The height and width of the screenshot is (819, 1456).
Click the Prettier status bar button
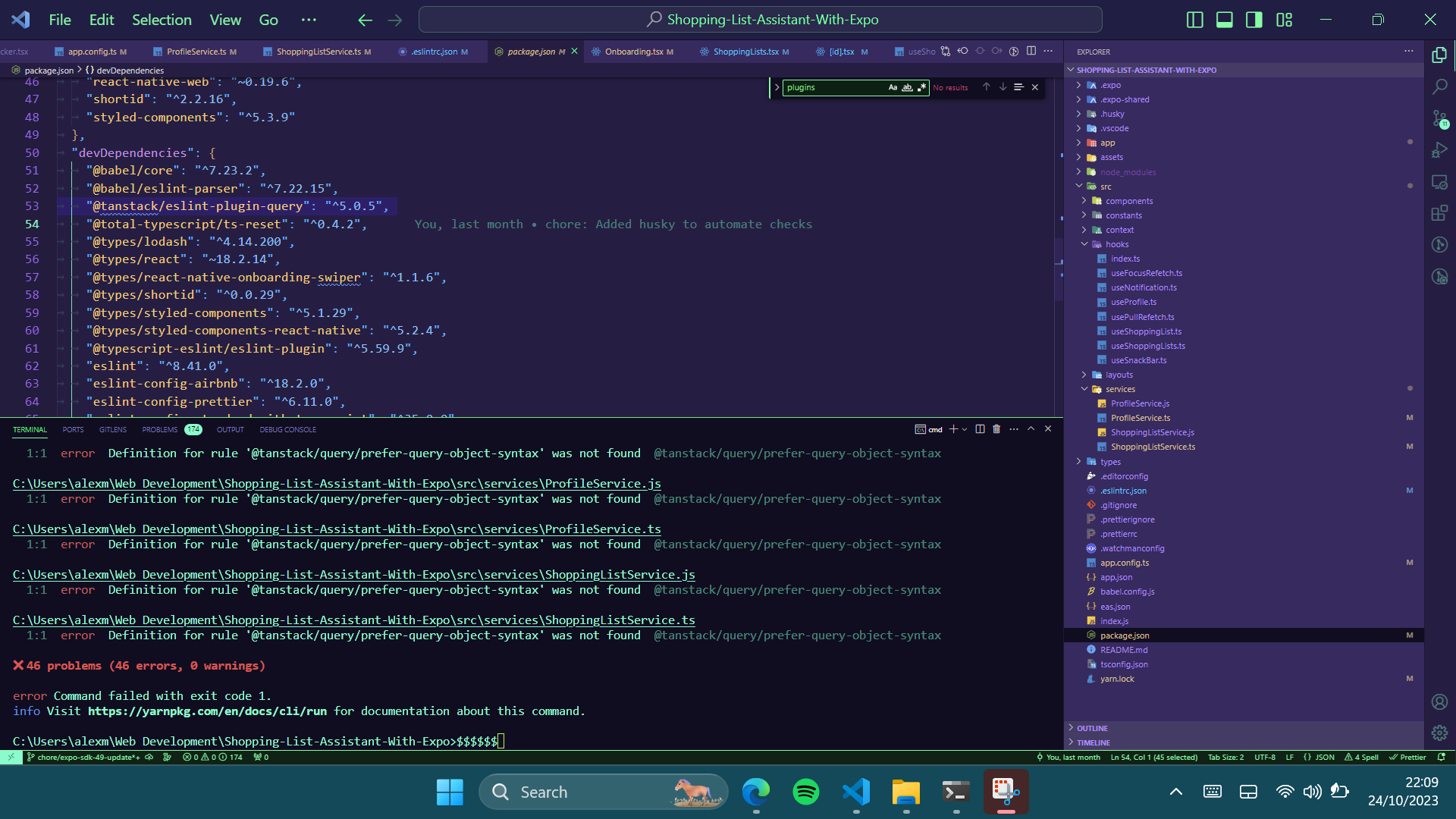[1407, 758]
